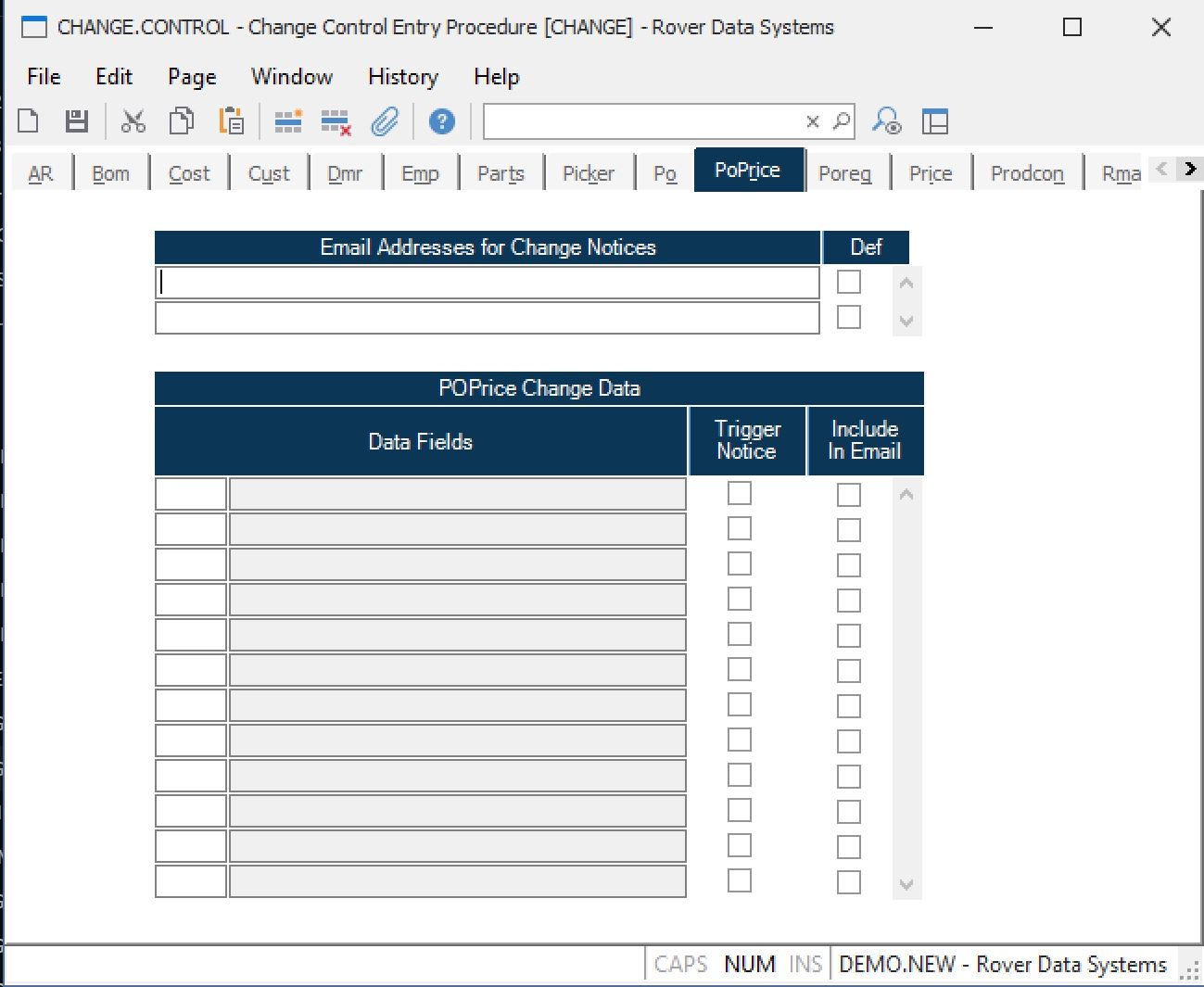This screenshot has height=987, width=1204.
Task: Click the Save diskette icon
Action: (x=76, y=121)
